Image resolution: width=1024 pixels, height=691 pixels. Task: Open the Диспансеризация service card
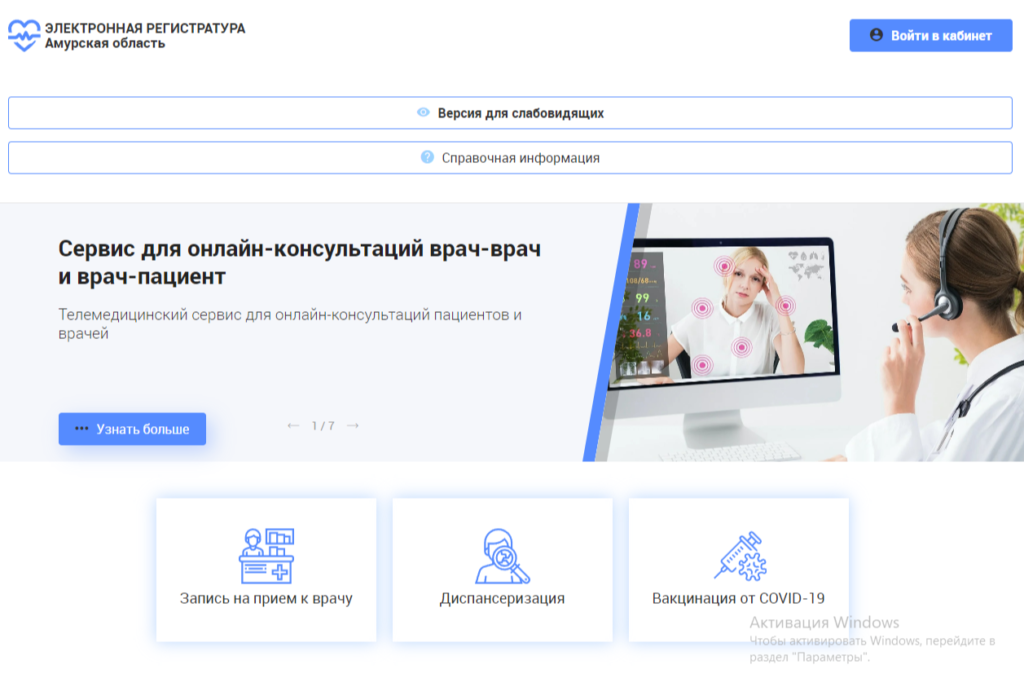point(502,569)
